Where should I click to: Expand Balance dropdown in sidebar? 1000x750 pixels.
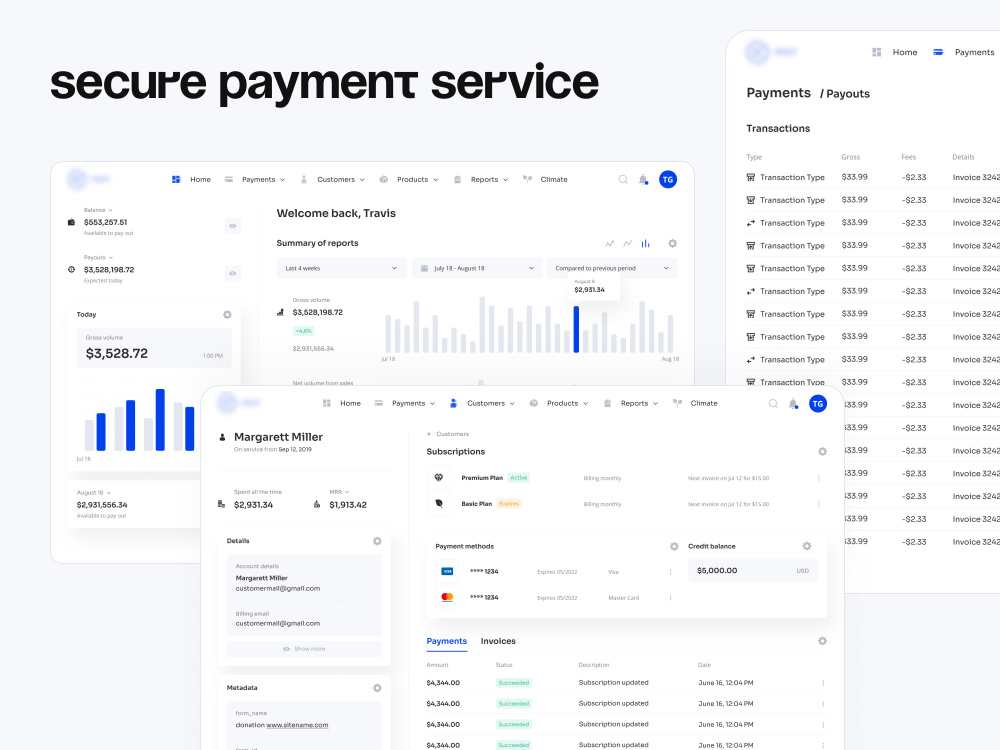click(98, 210)
